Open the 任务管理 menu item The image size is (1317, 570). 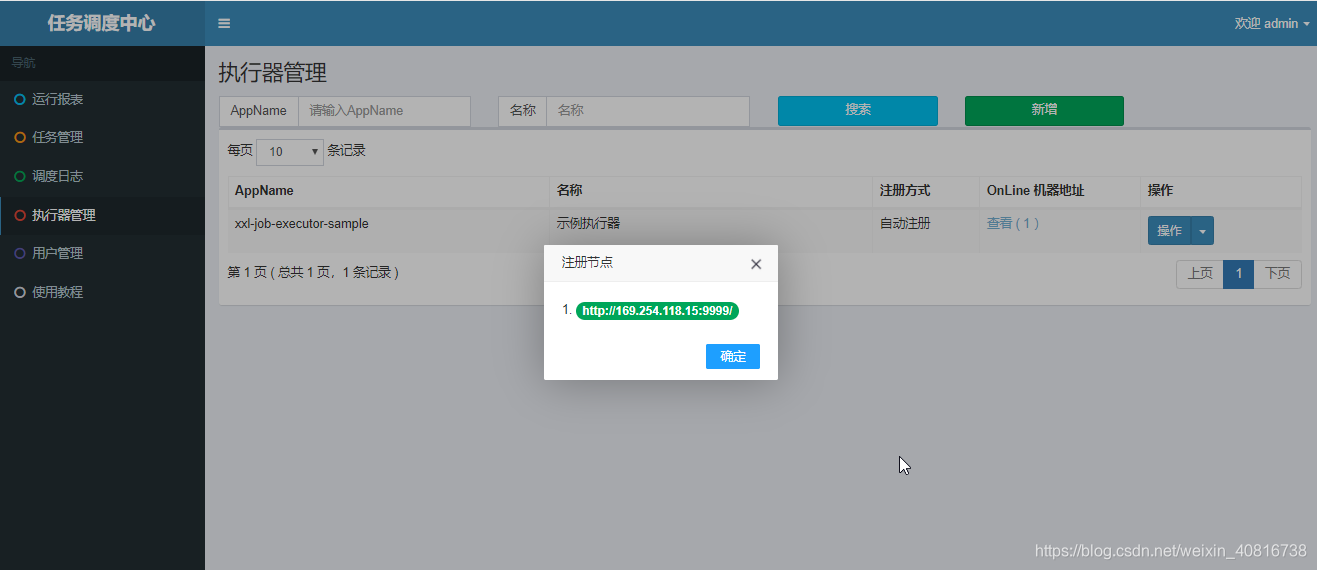102,137
